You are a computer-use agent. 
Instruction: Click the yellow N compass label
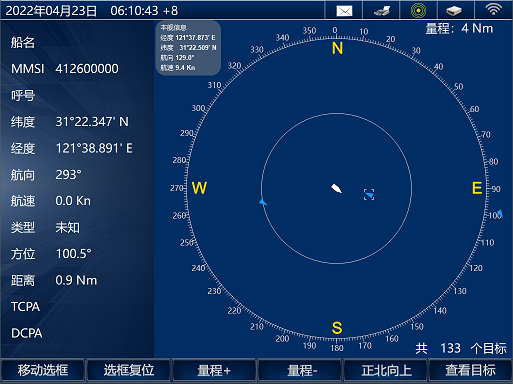[x=337, y=49]
